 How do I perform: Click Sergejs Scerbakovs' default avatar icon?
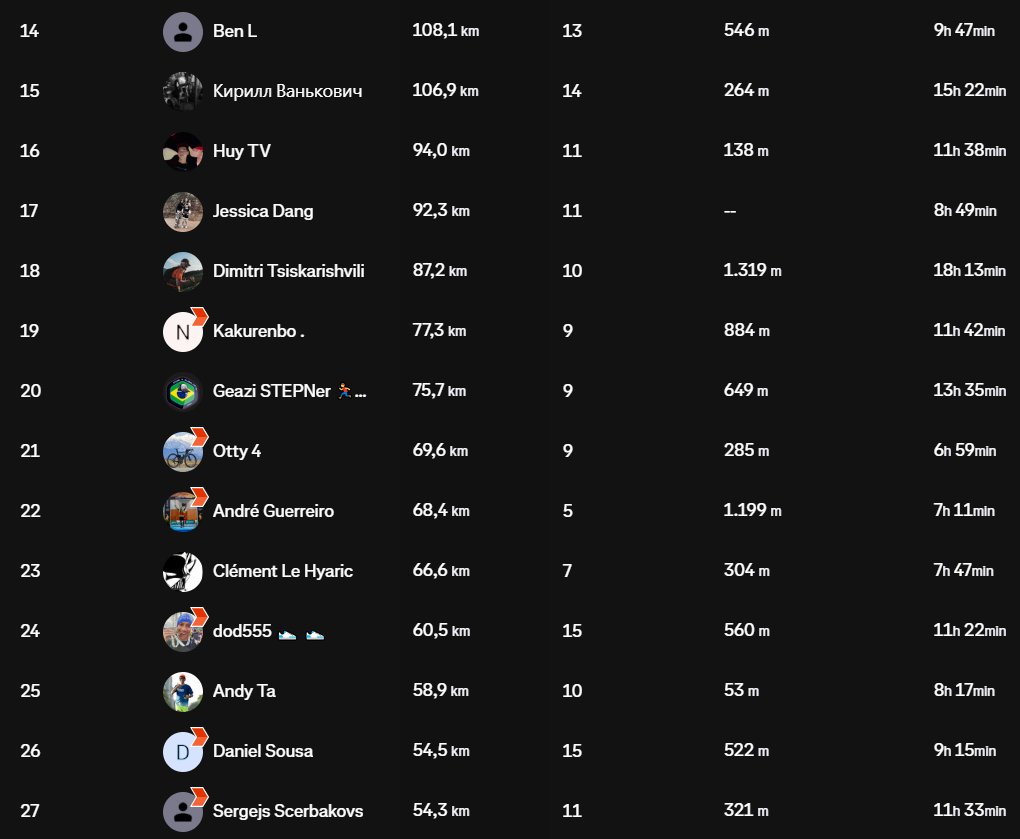click(x=183, y=811)
